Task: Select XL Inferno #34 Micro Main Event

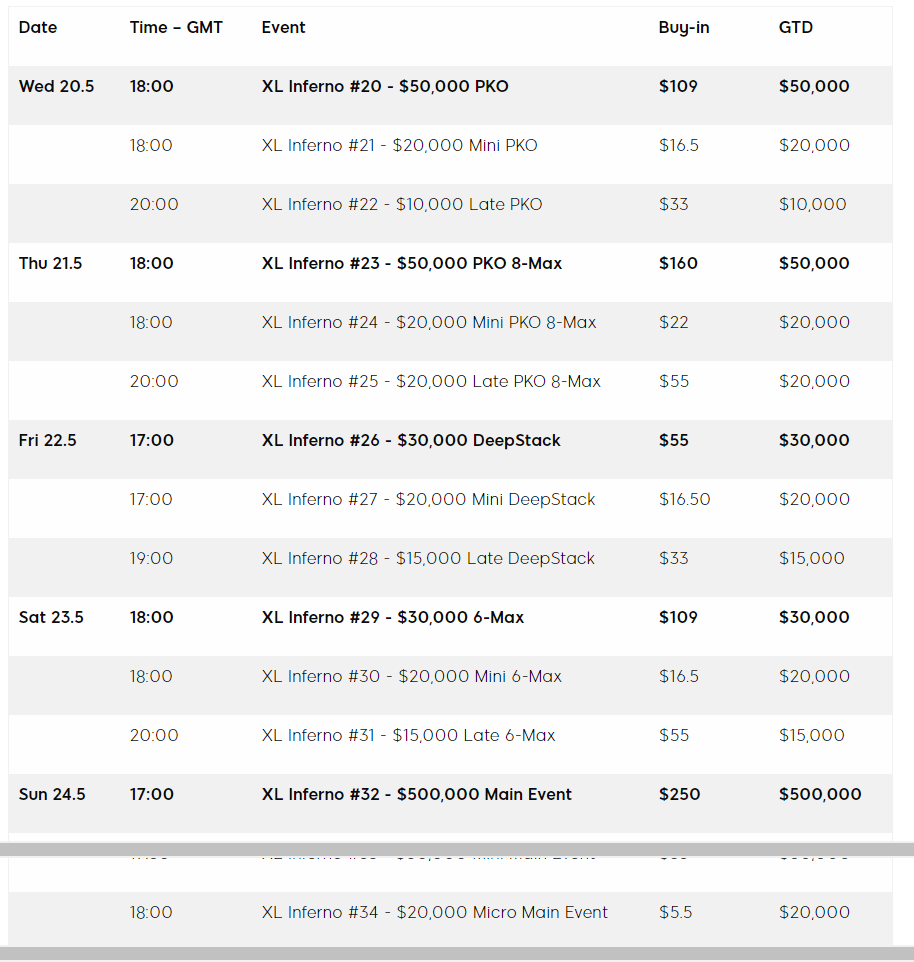Action: pyautogui.click(x=434, y=913)
